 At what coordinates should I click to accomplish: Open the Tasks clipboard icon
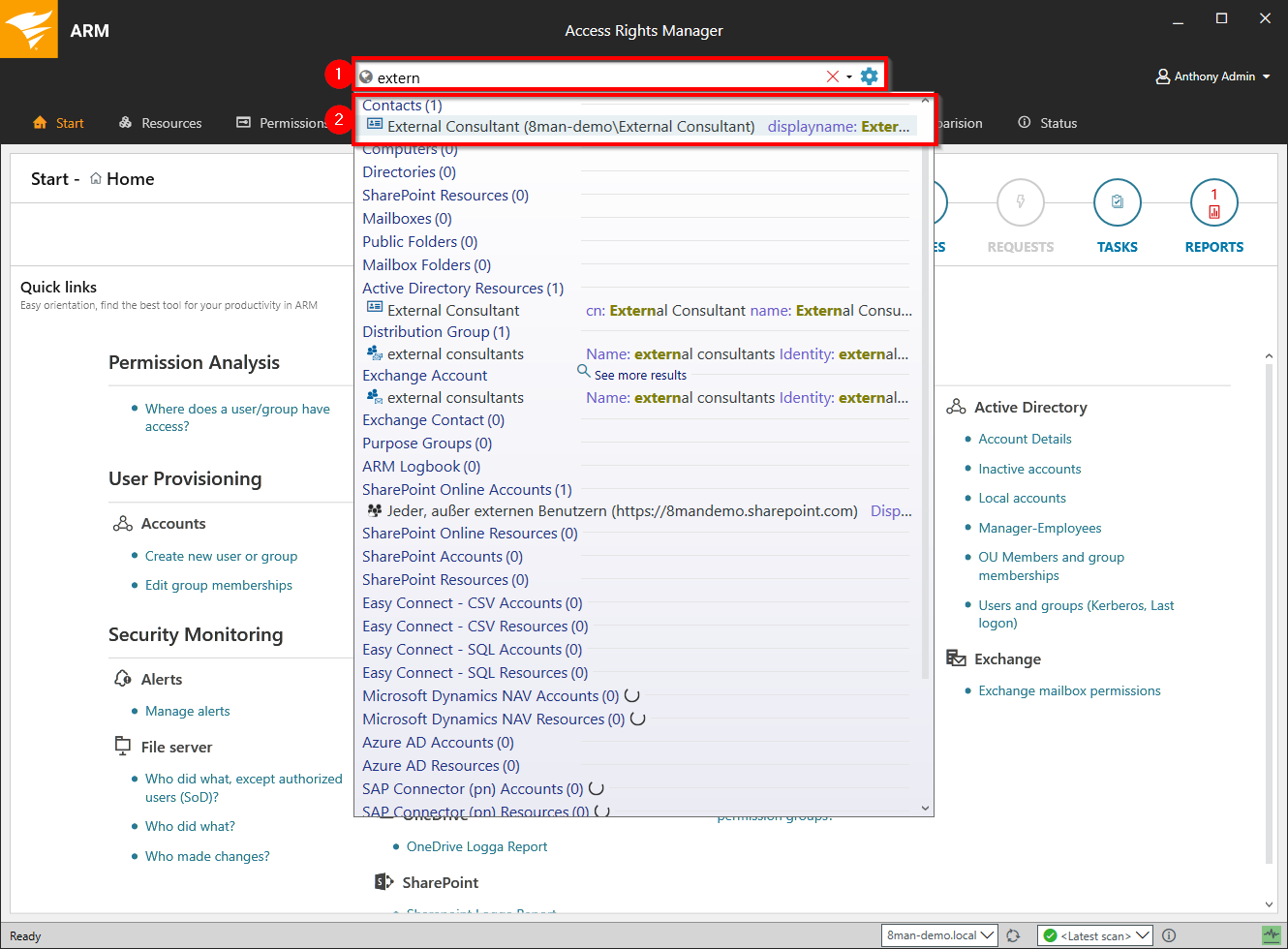tap(1117, 203)
